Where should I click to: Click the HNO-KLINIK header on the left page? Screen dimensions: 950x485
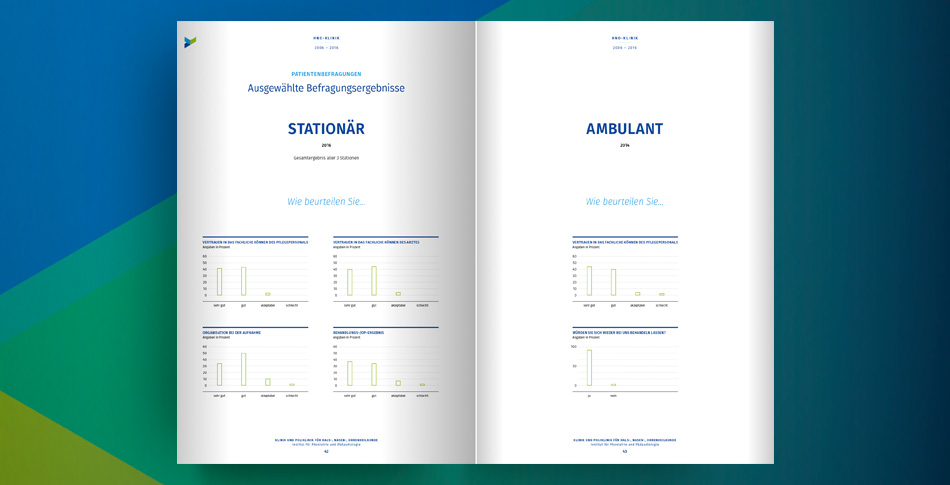click(x=326, y=38)
